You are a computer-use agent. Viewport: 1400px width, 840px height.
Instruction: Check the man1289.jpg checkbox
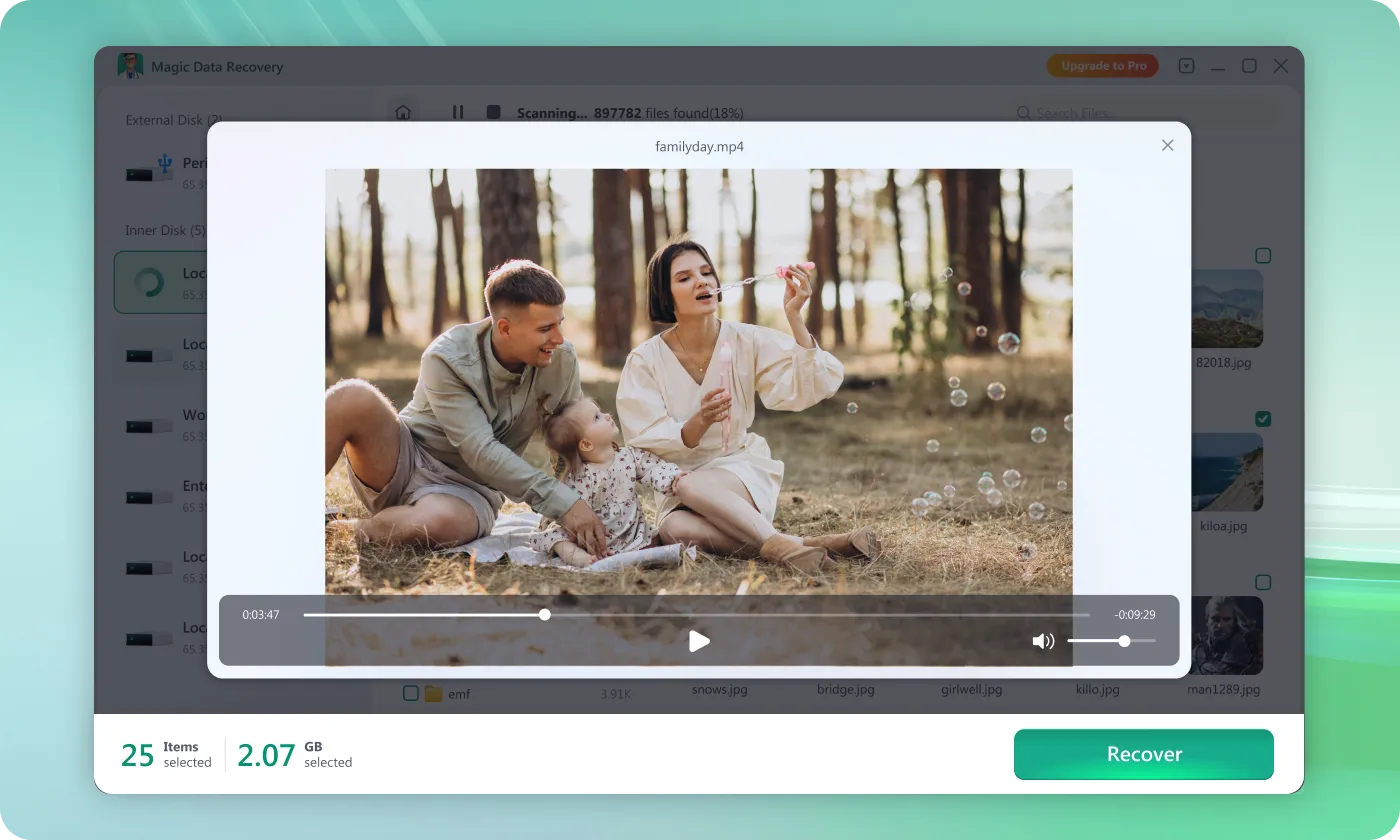point(1263,582)
